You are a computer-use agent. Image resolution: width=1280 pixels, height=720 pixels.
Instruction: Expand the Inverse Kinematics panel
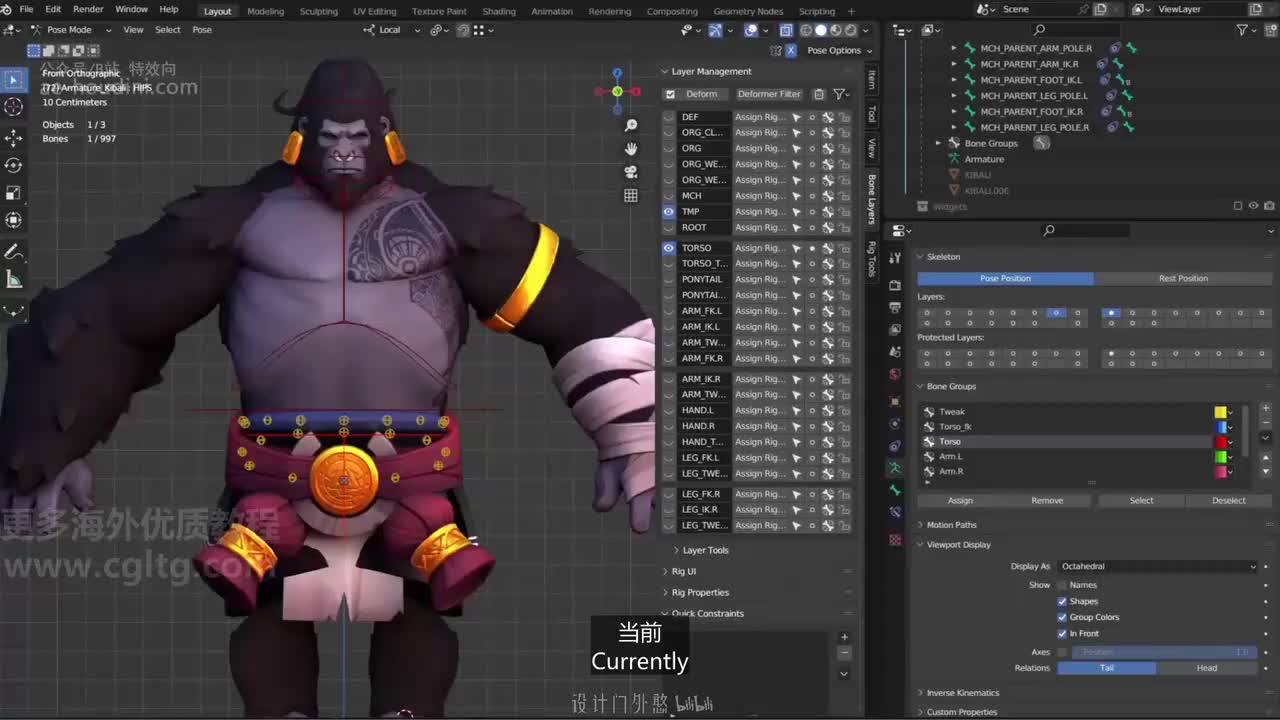[x=962, y=692]
